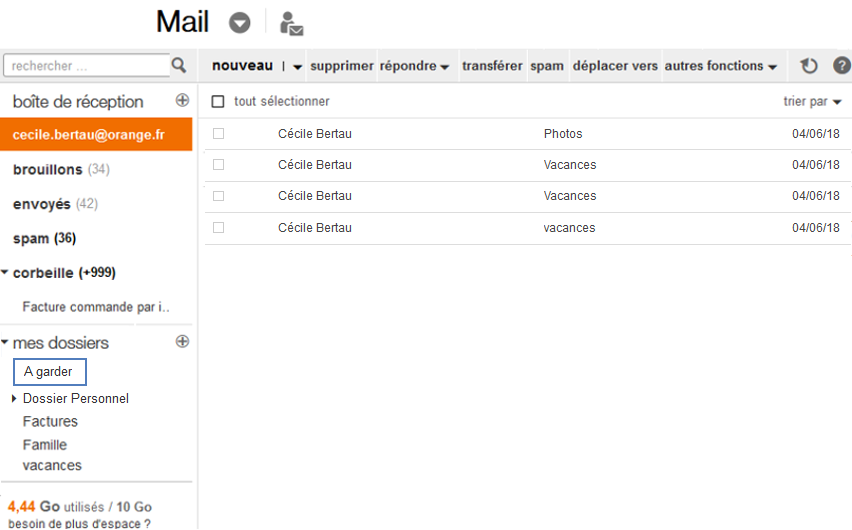Open autres fonctions menu
This screenshot has width=852, height=530.
coord(721,66)
